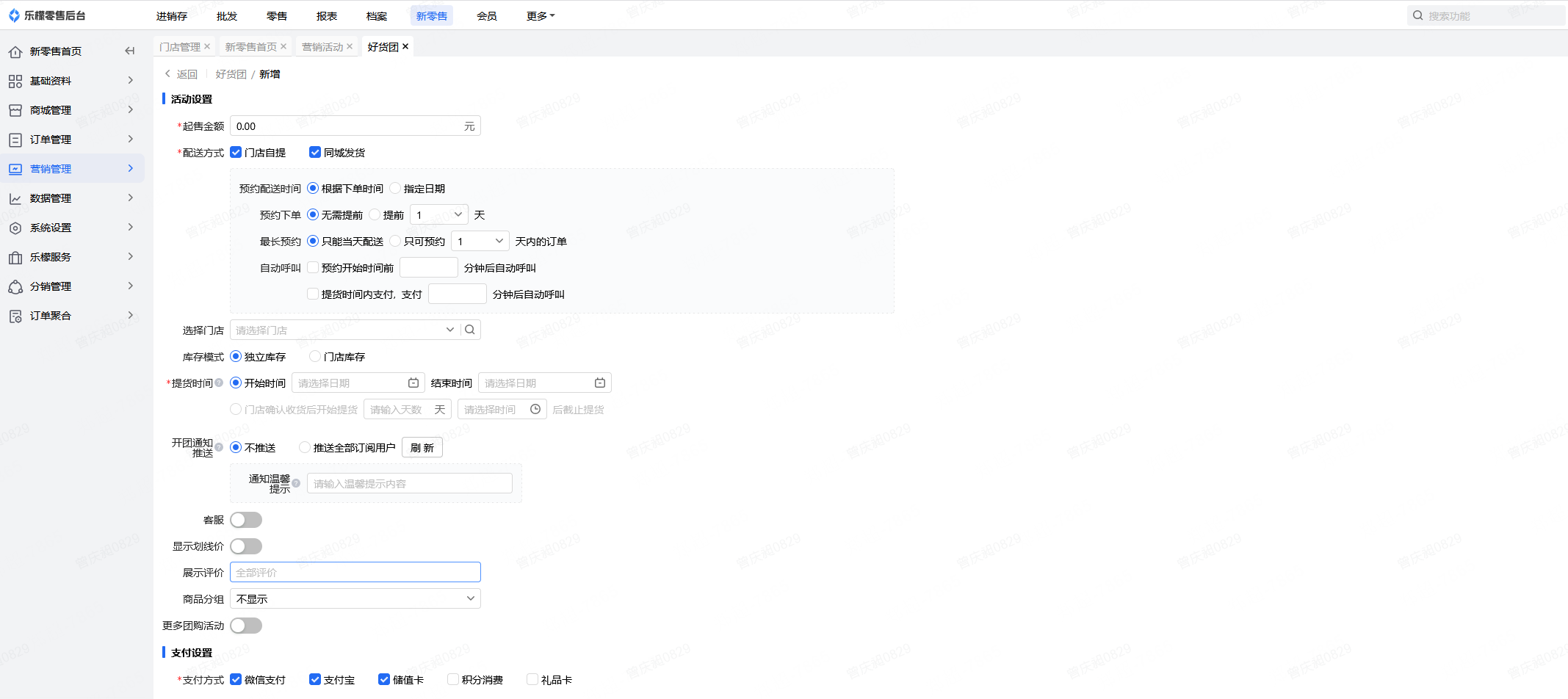Click the 返回 back link
Screen dimensions: 1568x699
click(x=181, y=74)
